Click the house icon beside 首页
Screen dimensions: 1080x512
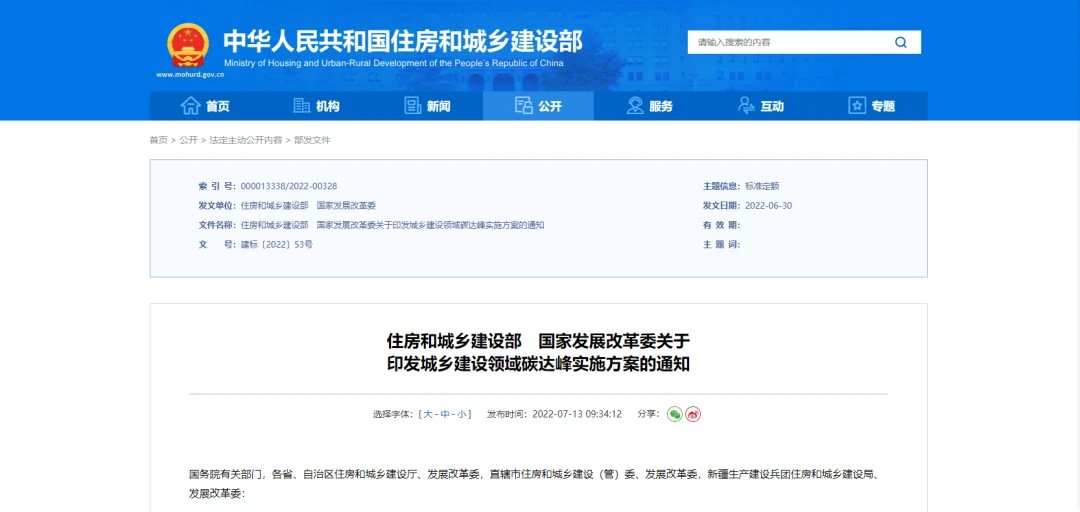190,106
